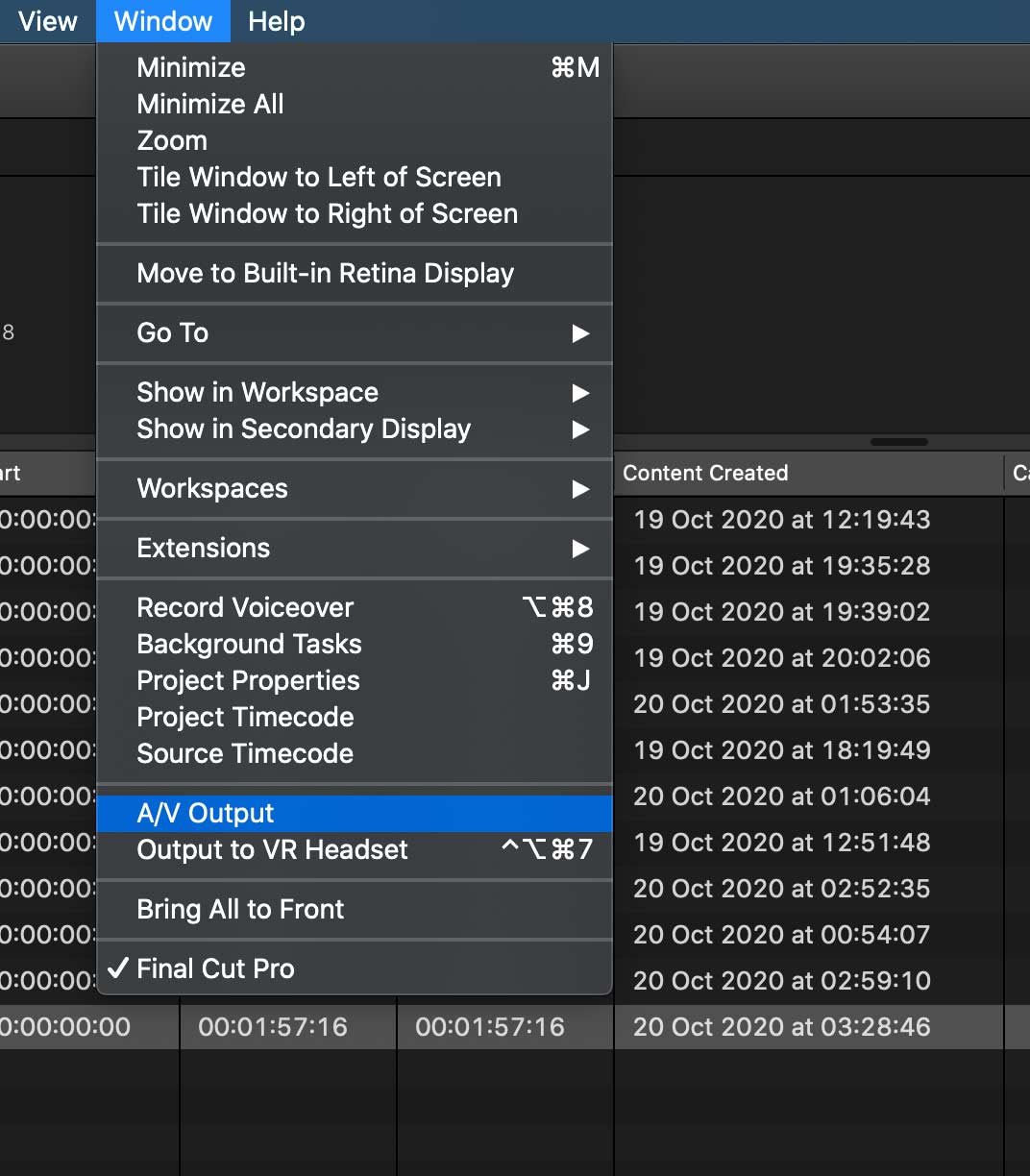Choose Bring All to Front
1030x1176 pixels.
(355, 909)
